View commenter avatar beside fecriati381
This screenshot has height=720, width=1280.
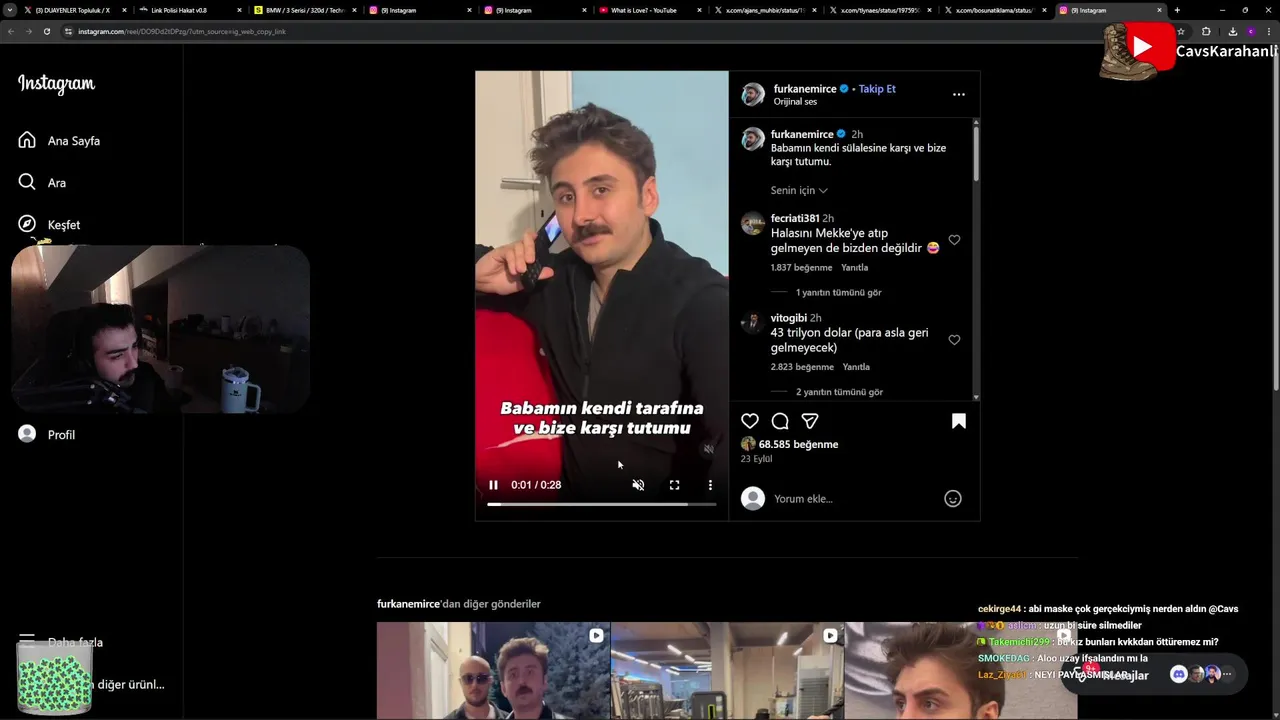[x=753, y=223]
